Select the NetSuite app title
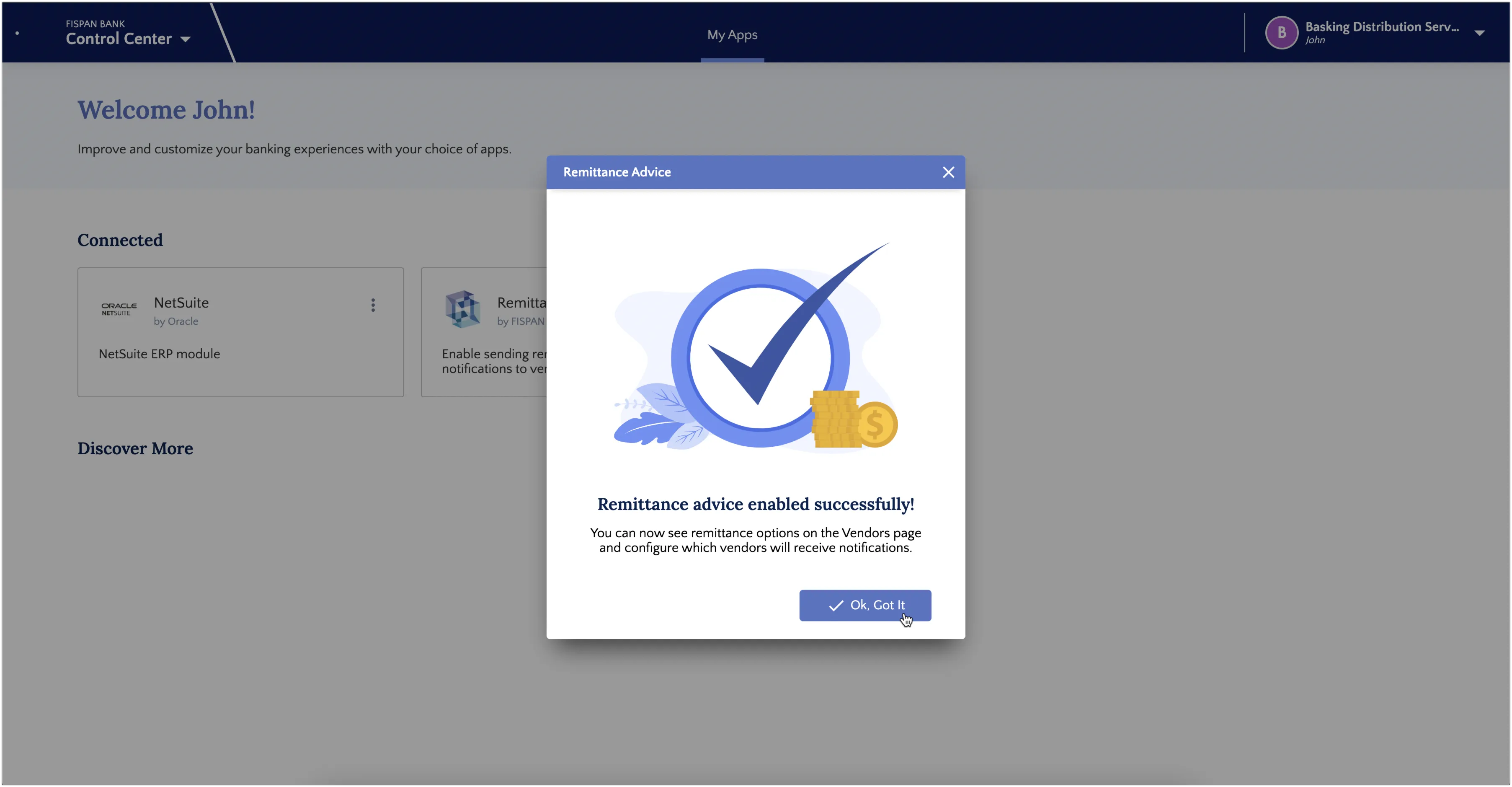Image resolution: width=1512 pixels, height=787 pixels. click(181, 303)
